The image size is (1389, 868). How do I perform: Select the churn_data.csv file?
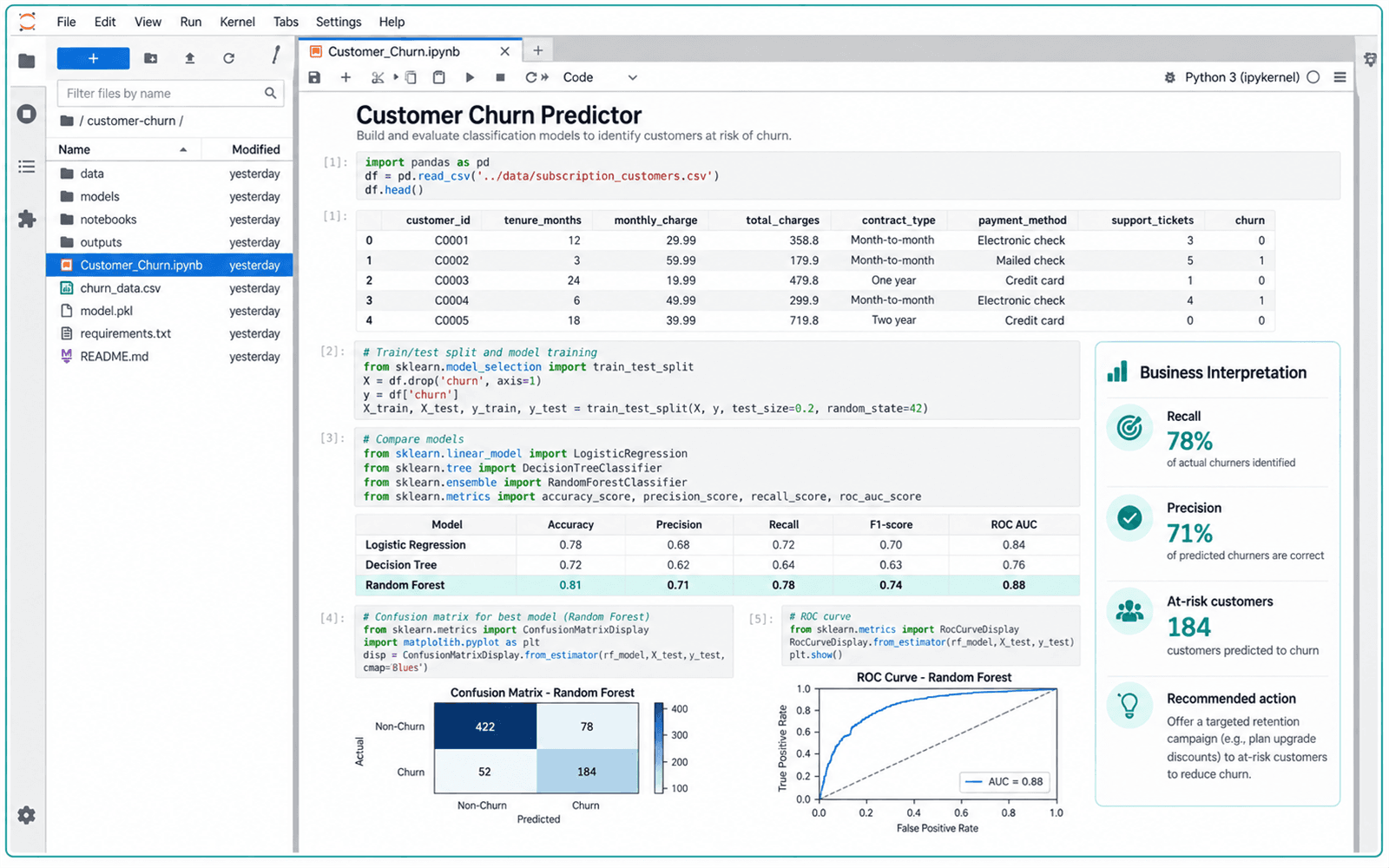[169, 288]
